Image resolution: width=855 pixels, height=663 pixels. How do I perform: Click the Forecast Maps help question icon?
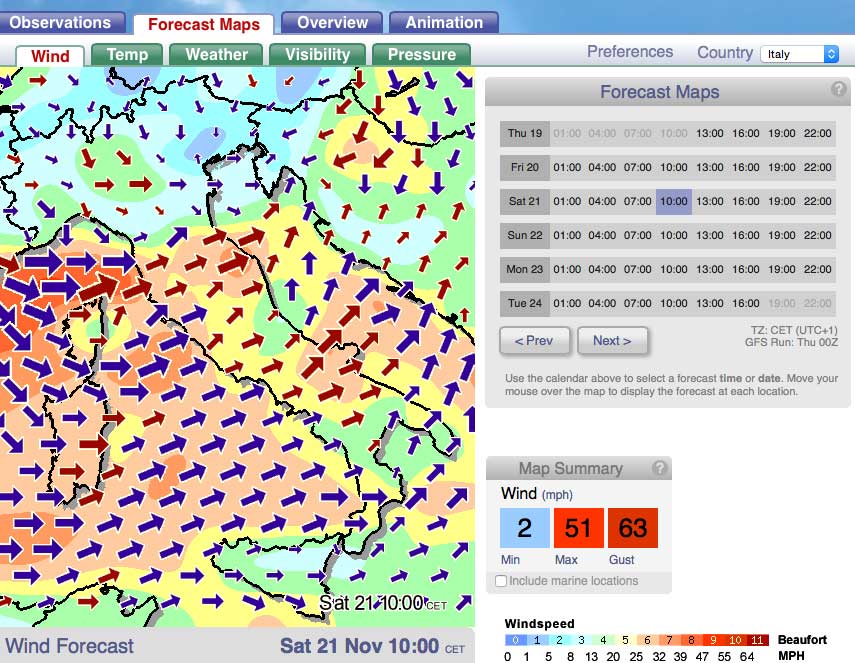[838, 90]
